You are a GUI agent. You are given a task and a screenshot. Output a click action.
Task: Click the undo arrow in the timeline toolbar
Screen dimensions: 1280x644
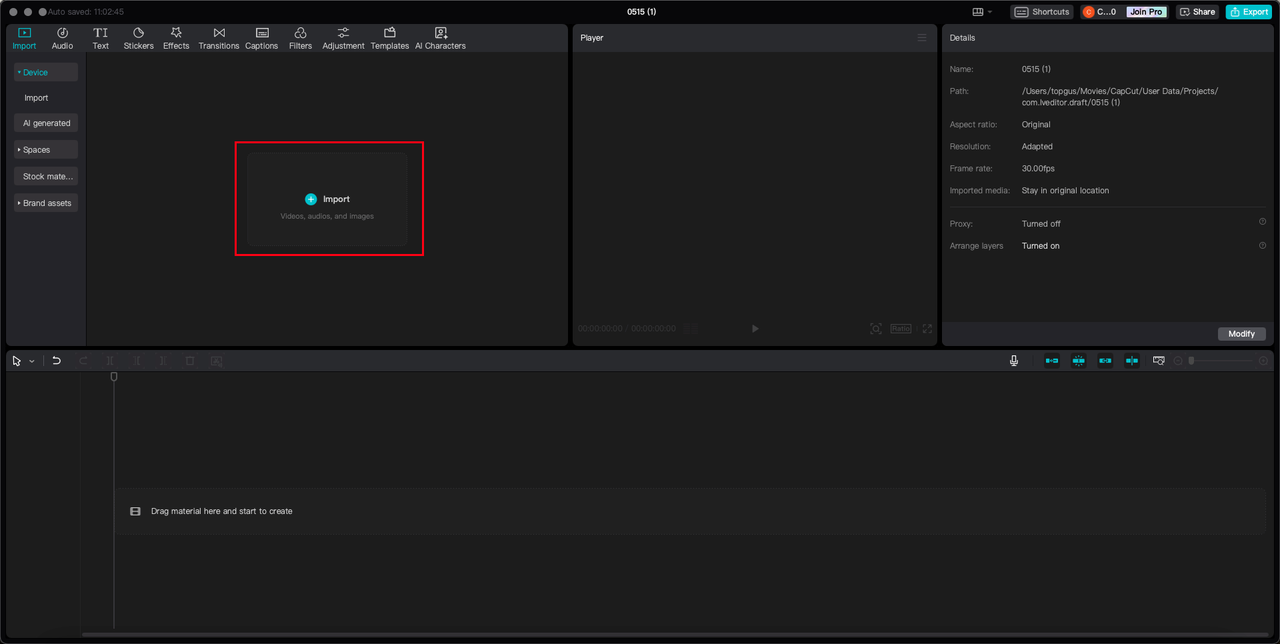[x=57, y=361]
